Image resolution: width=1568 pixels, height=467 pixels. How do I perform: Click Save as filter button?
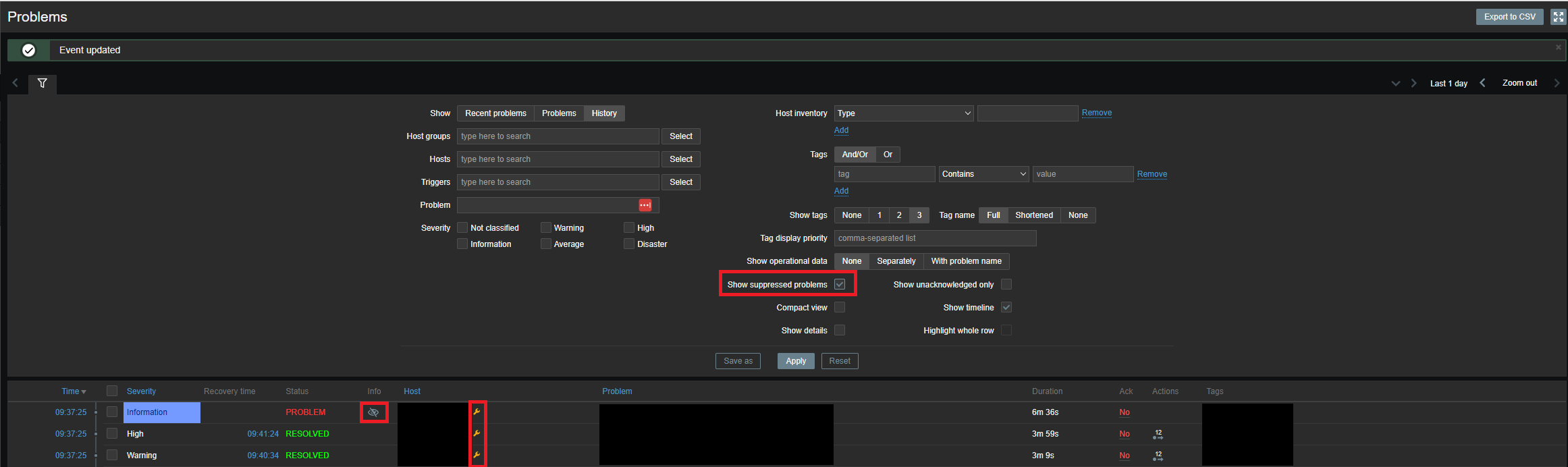[738, 361]
